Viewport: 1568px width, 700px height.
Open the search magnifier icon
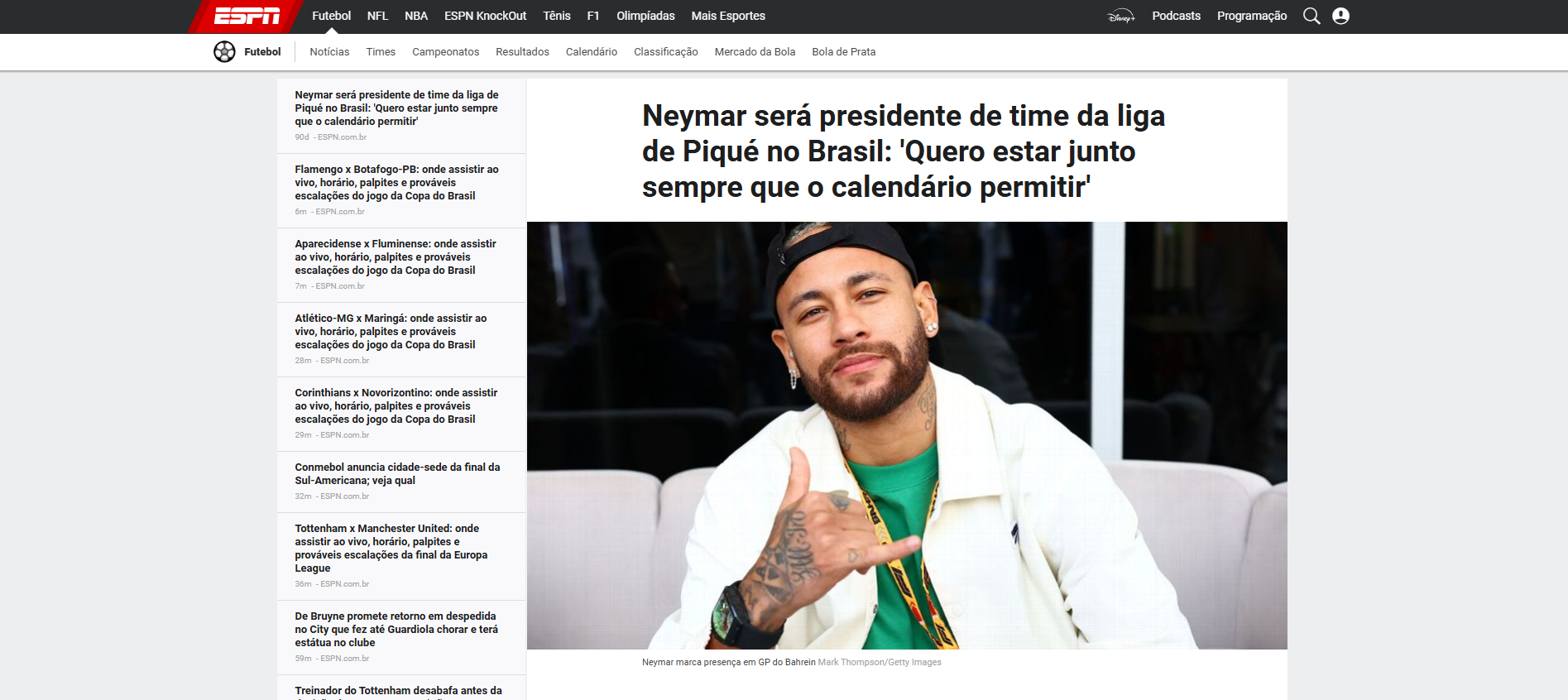[1311, 16]
